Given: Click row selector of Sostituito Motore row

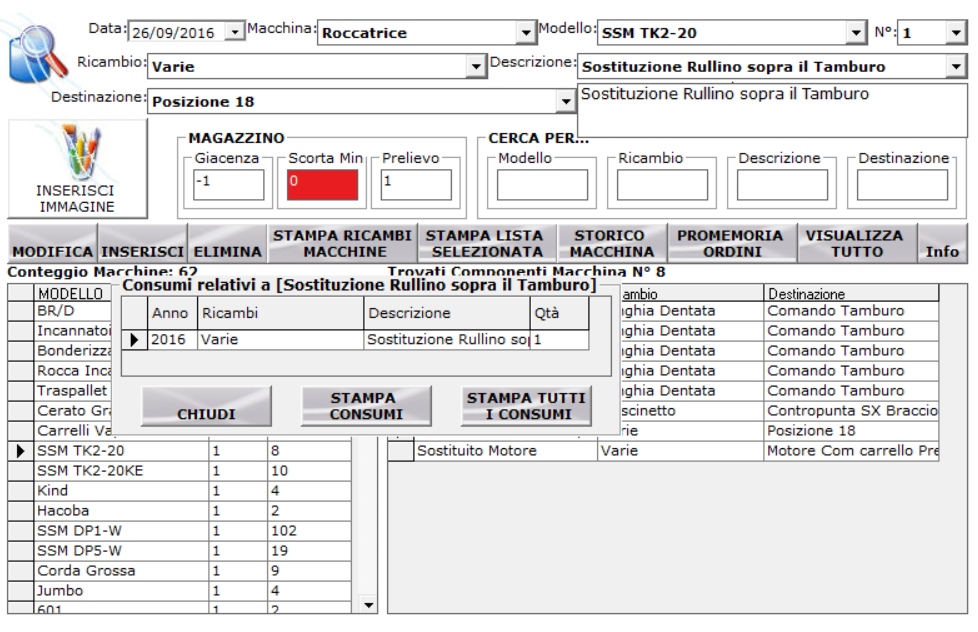Looking at the screenshot, I should coord(400,450).
